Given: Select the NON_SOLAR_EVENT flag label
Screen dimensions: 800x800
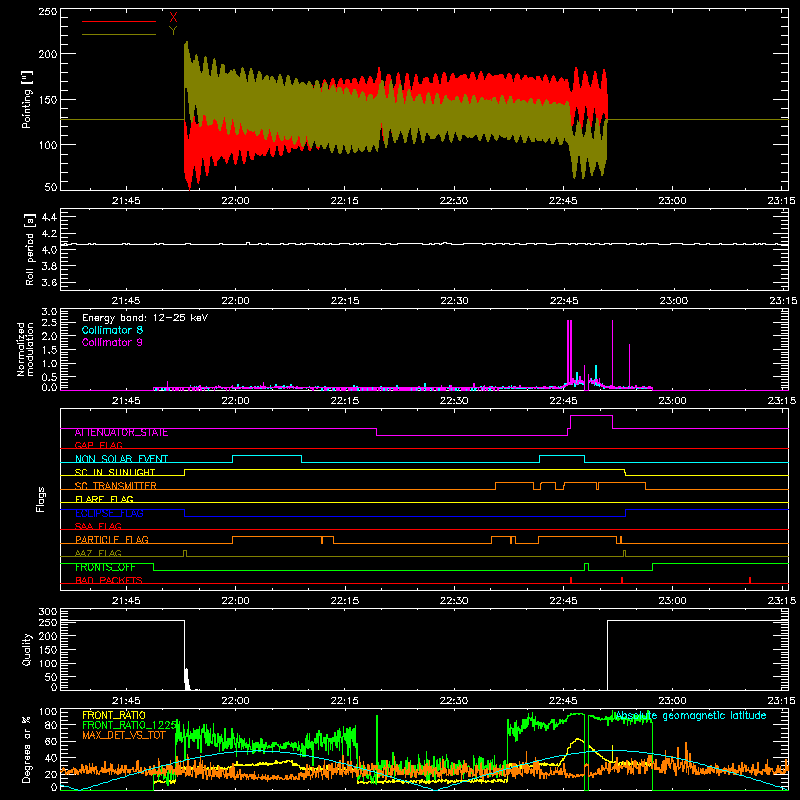Looking at the screenshot, I should tap(121, 459).
